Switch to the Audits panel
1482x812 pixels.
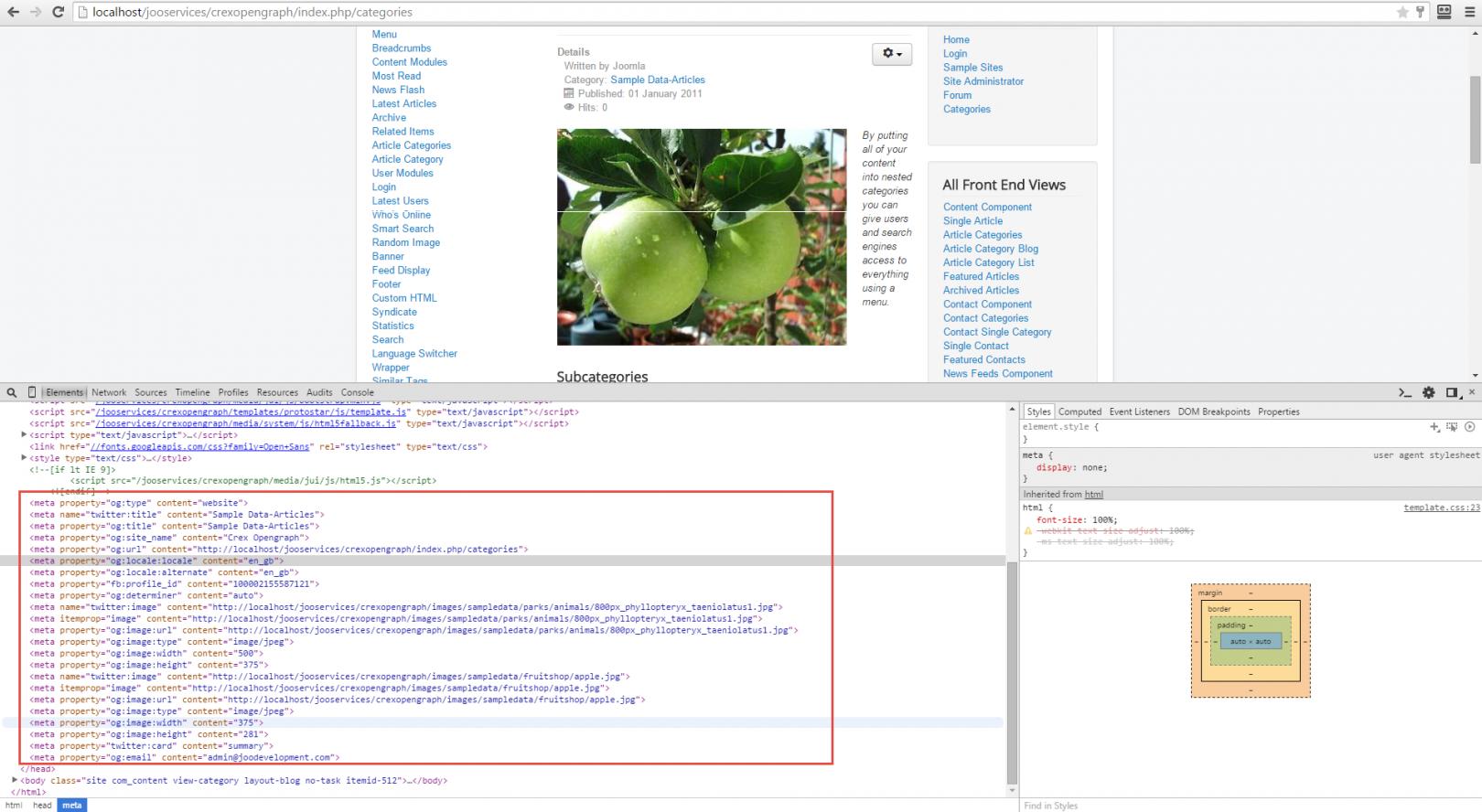coord(319,392)
